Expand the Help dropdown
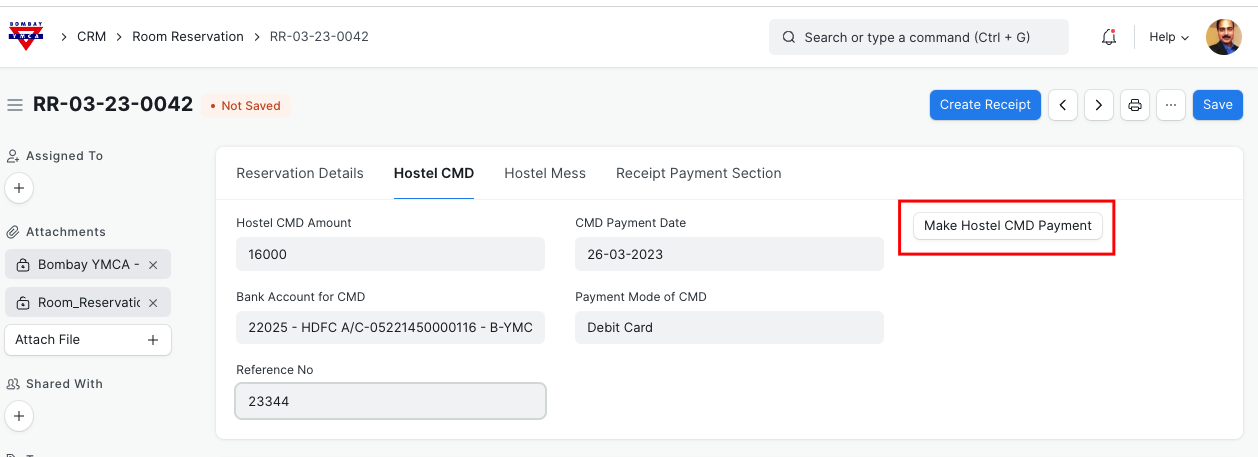Image resolution: width=1258 pixels, height=457 pixels. [x=1168, y=37]
